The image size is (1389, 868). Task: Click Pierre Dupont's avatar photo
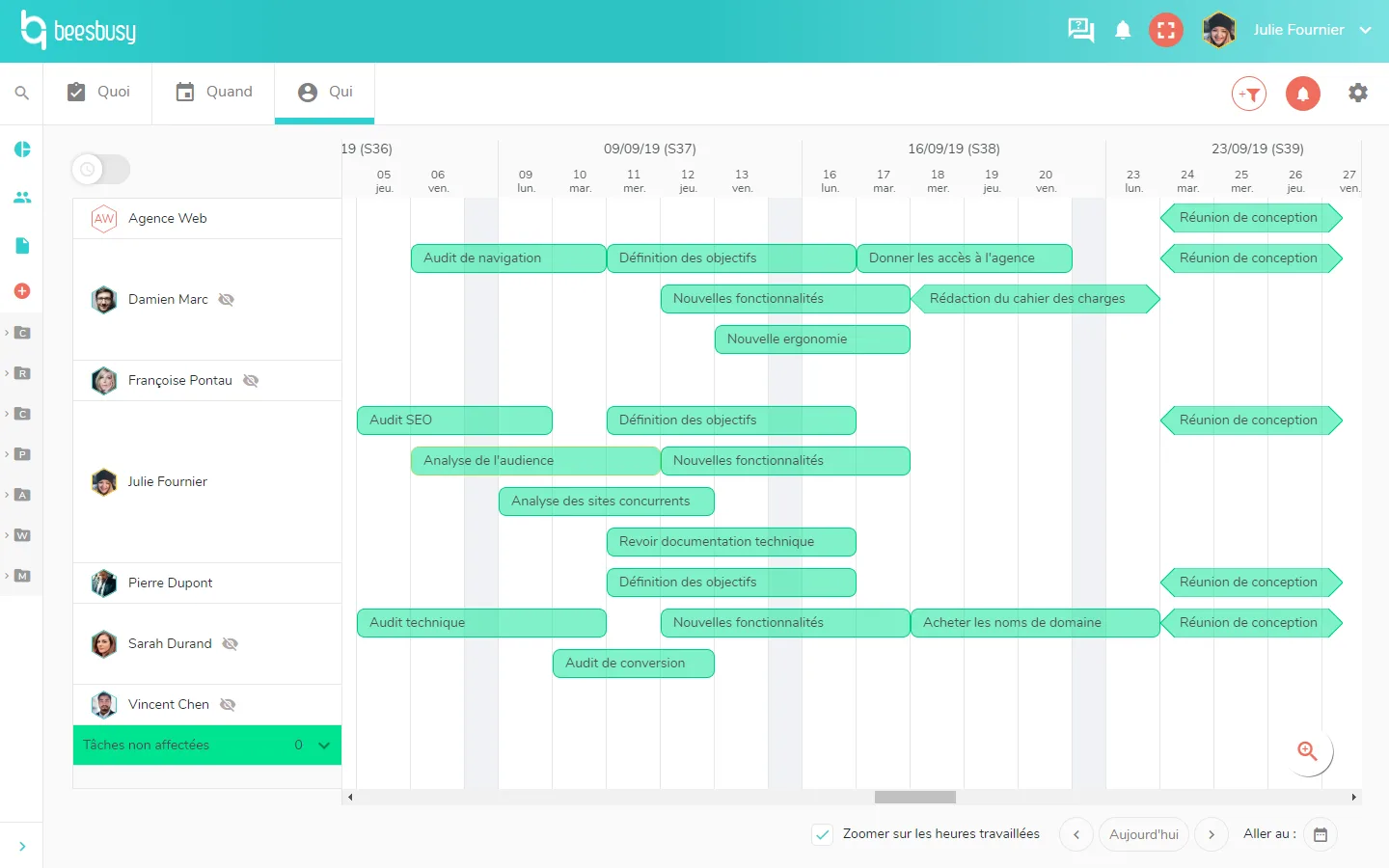104,583
